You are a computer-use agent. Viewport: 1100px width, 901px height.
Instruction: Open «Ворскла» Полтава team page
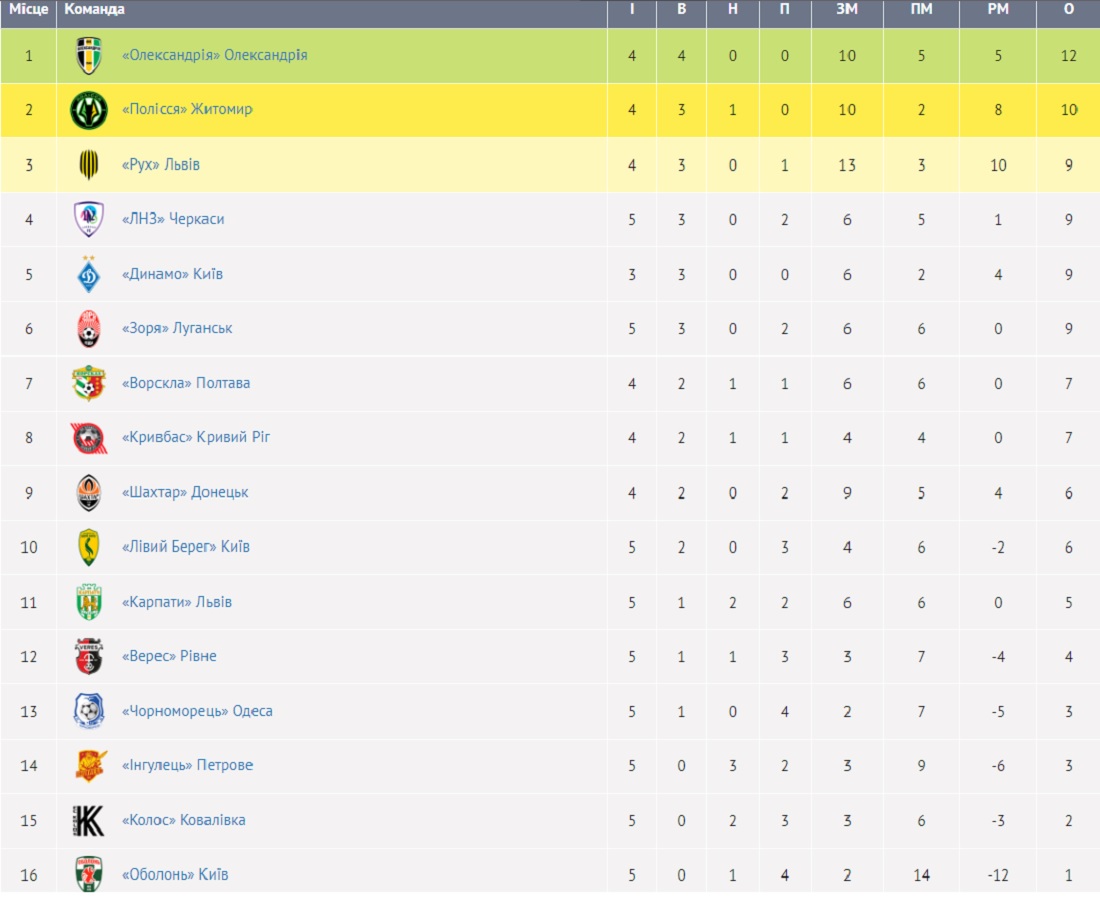pos(186,383)
